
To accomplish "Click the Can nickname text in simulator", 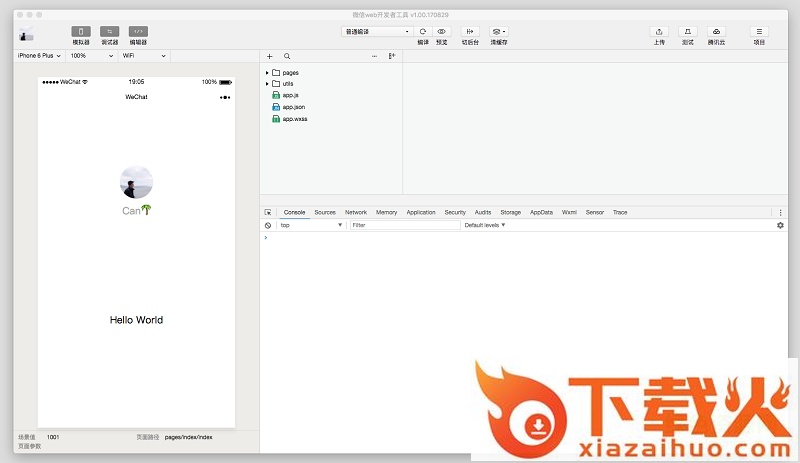I will [x=136, y=210].
